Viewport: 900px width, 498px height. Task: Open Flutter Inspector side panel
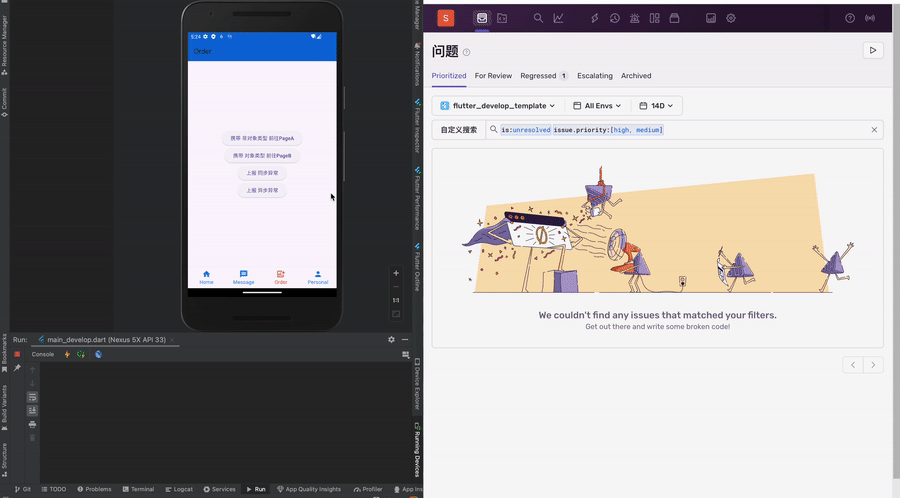click(x=417, y=126)
